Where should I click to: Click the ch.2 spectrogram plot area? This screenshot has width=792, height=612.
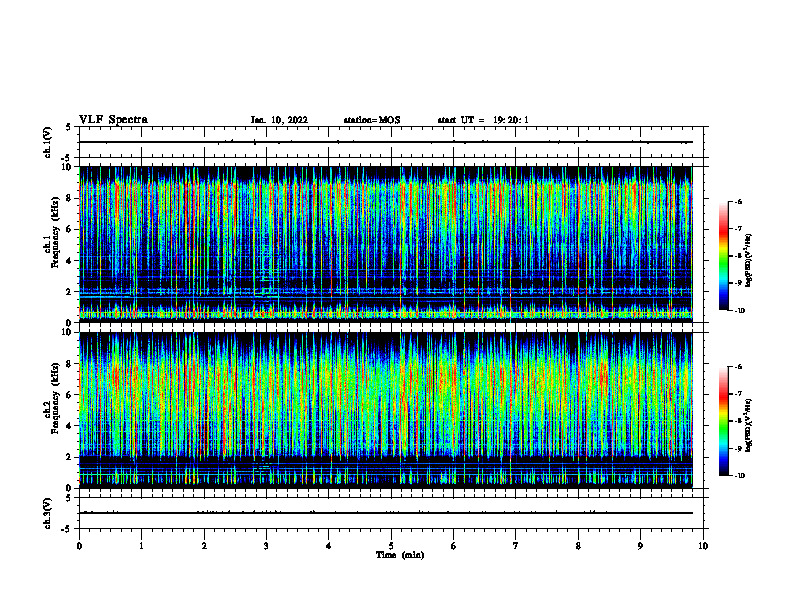coord(385,410)
